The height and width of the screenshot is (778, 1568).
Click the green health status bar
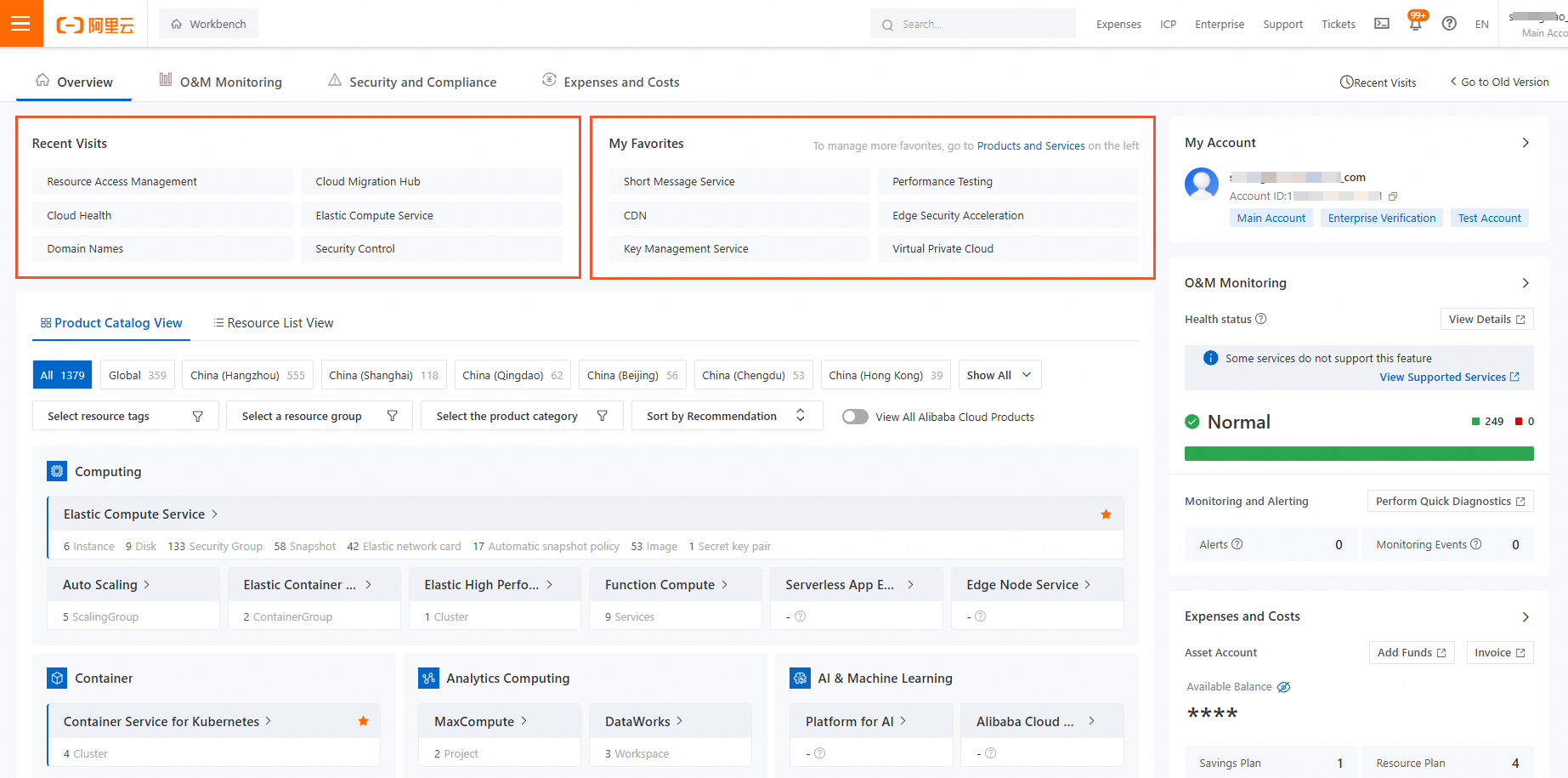pyautogui.click(x=1359, y=453)
